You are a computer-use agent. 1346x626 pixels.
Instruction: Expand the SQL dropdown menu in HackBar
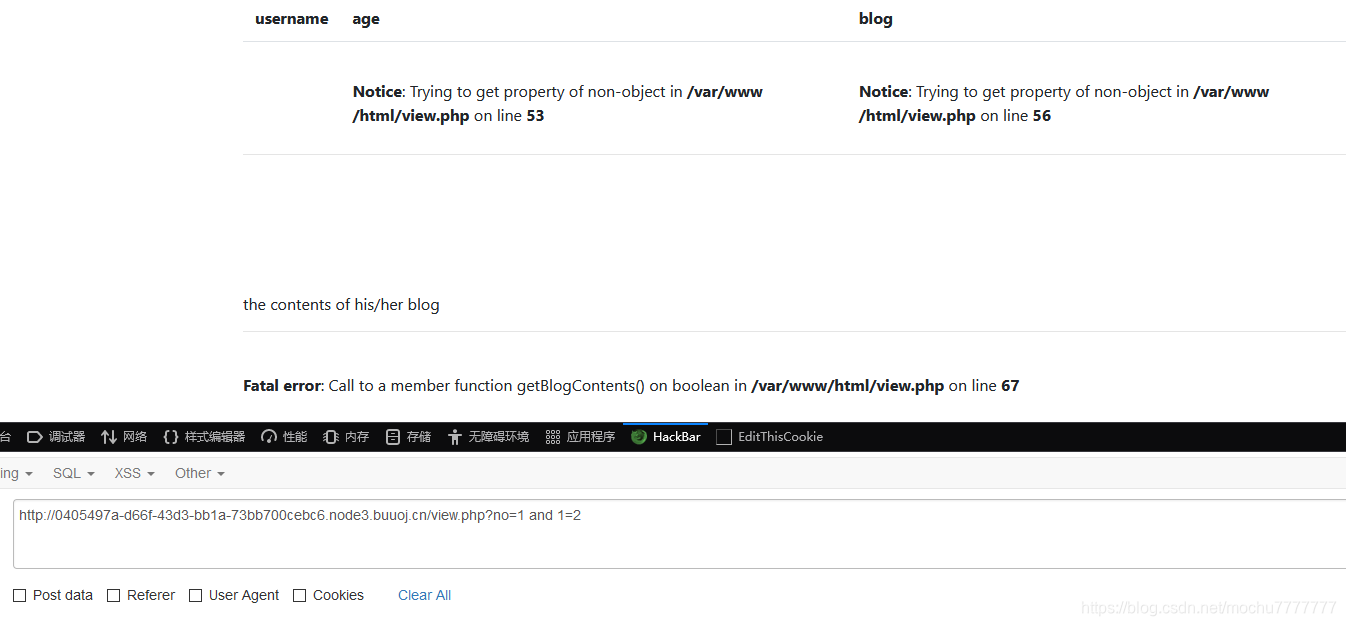(x=74, y=473)
